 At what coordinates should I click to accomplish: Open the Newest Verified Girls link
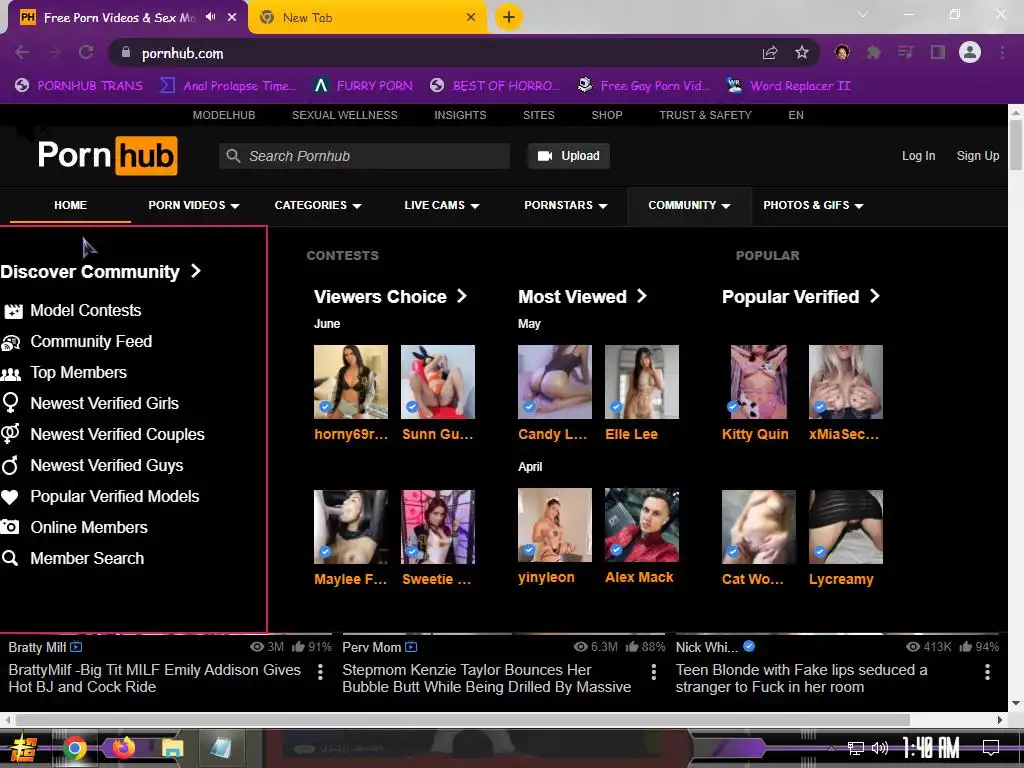click(x=104, y=404)
